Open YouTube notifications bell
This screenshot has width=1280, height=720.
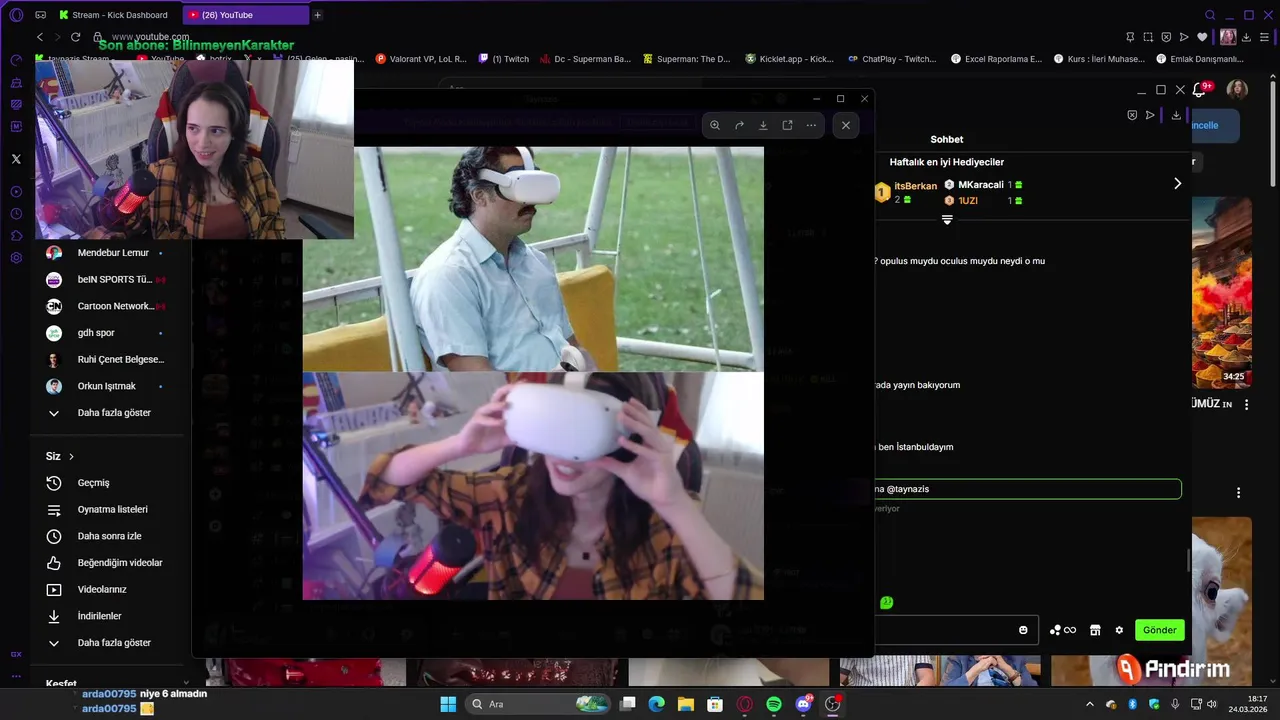(1199, 90)
